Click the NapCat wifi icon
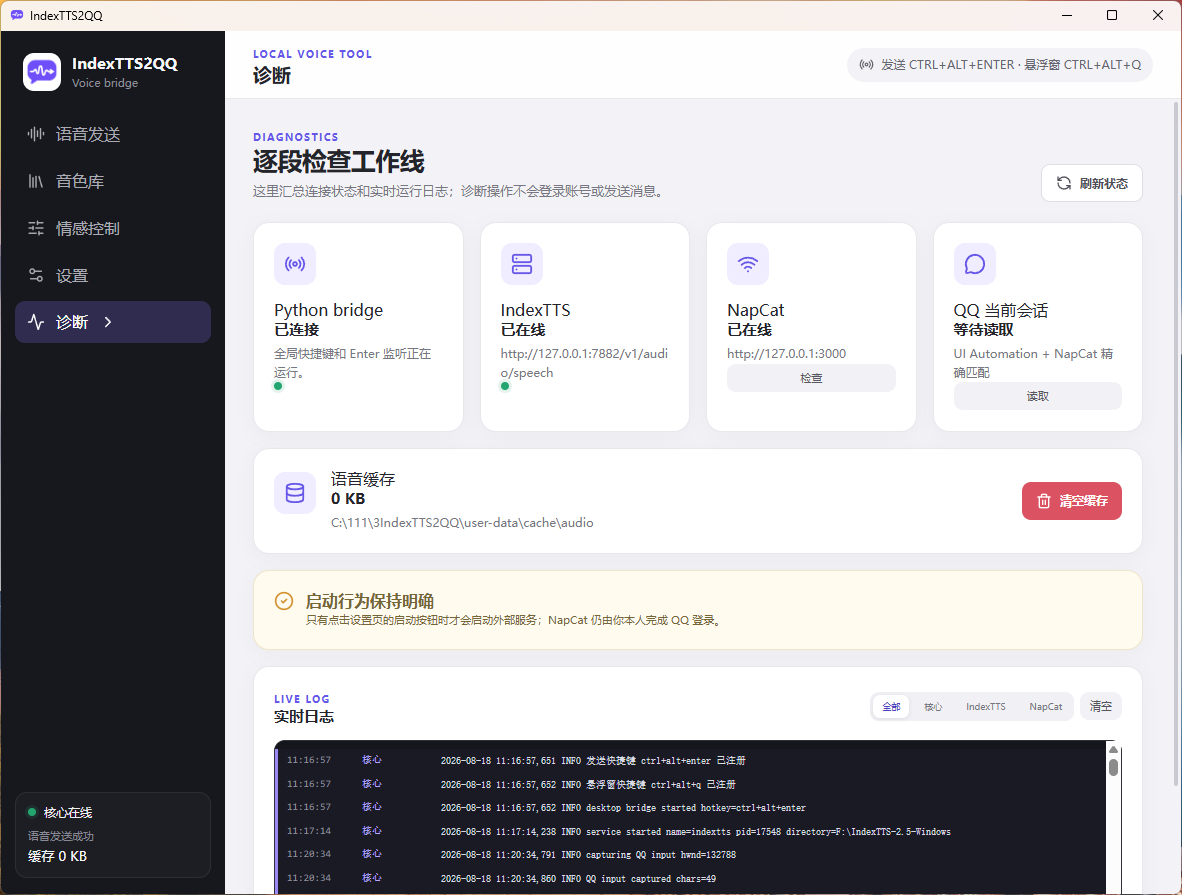The image size is (1182, 895). (748, 264)
